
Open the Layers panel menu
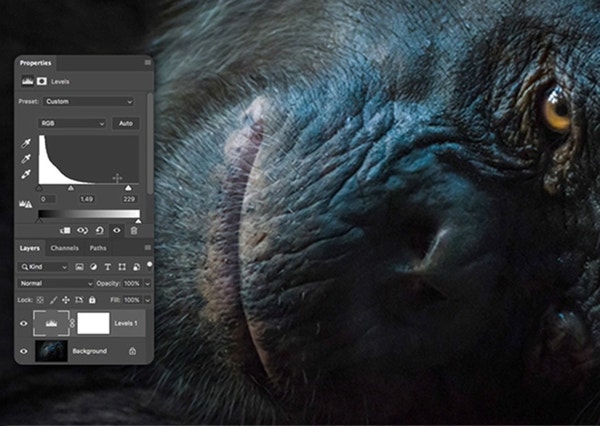click(148, 248)
